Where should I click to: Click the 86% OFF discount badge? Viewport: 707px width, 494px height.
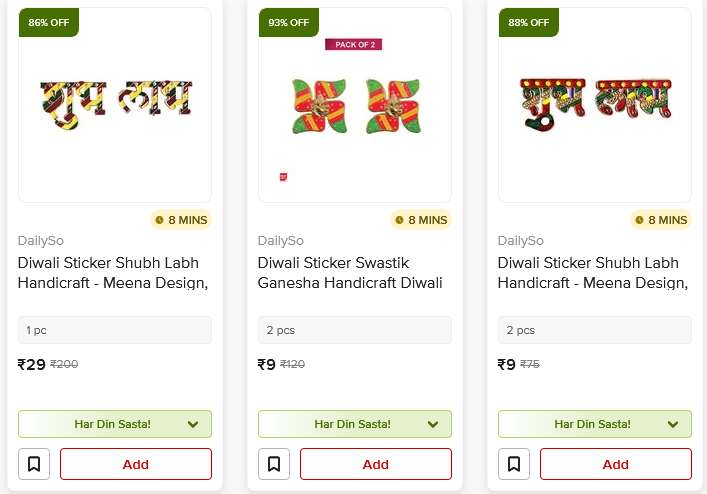click(x=47, y=22)
